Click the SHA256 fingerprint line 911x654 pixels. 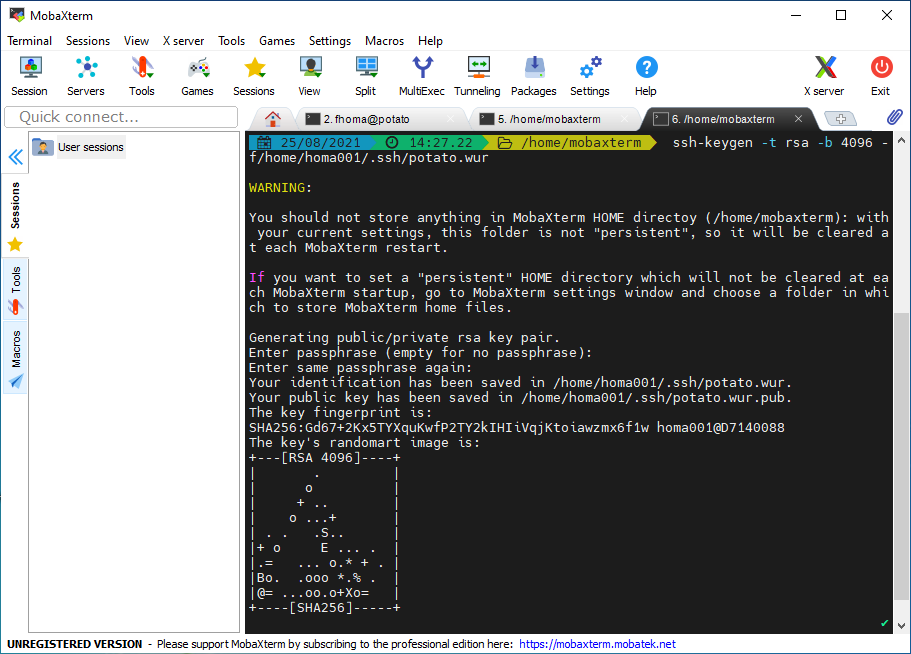[517, 428]
